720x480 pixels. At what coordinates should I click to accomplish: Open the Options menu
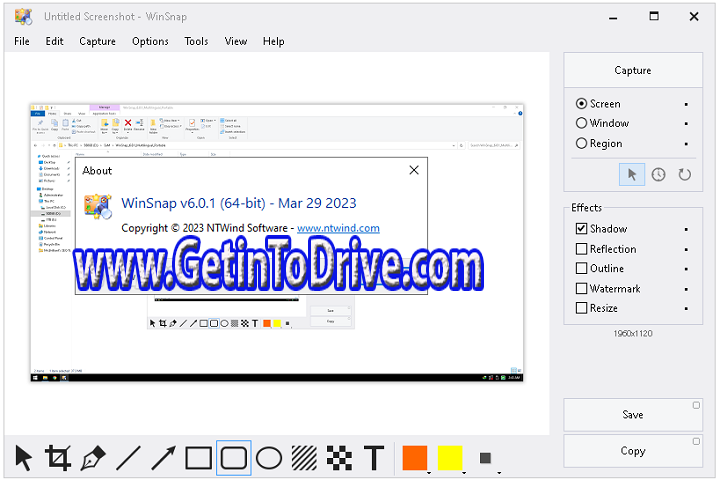[150, 41]
